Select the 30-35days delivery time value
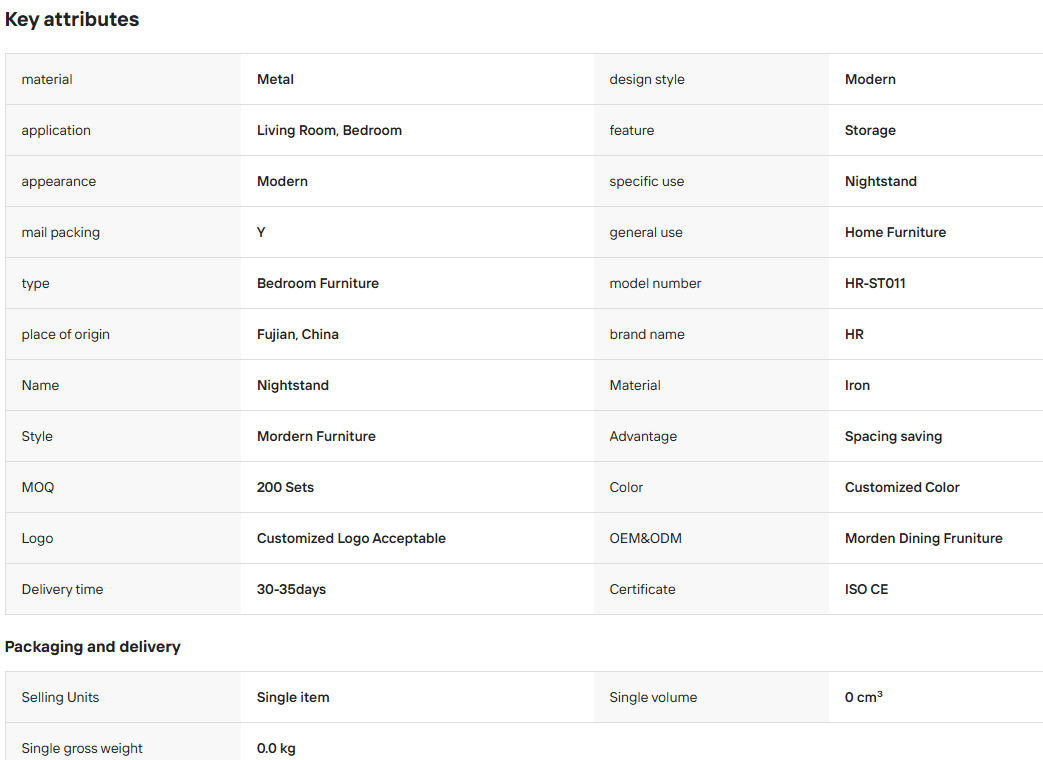 pyautogui.click(x=291, y=589)
